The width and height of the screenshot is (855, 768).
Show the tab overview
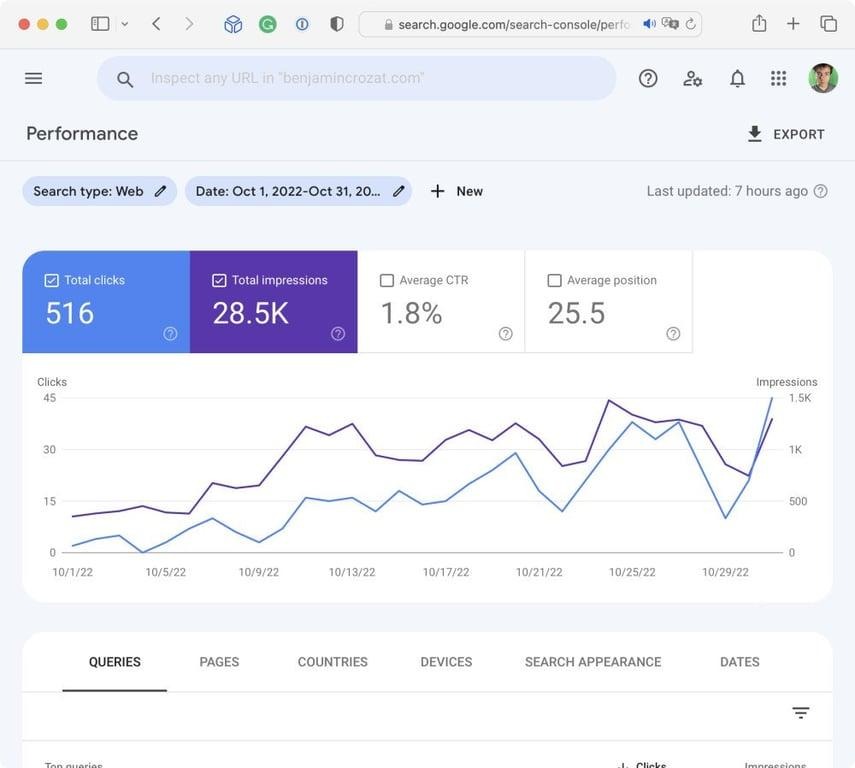[828, 24]
